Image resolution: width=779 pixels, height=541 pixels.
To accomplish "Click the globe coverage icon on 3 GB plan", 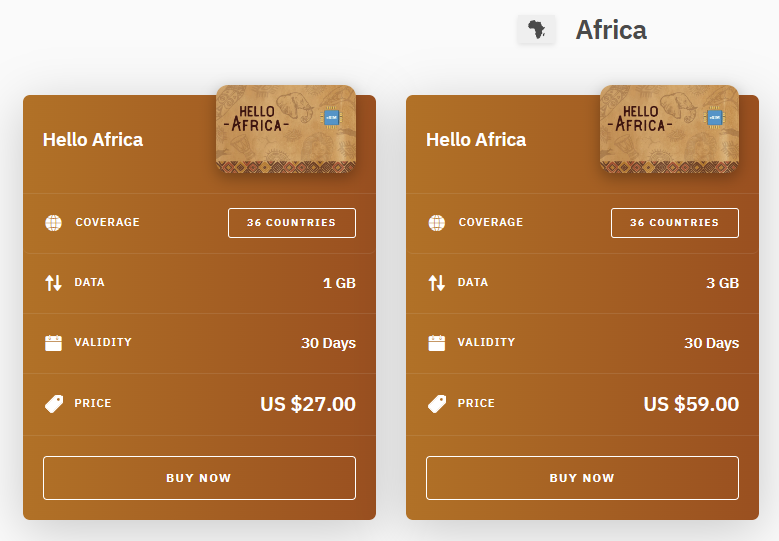I will (x=437, y=223).
